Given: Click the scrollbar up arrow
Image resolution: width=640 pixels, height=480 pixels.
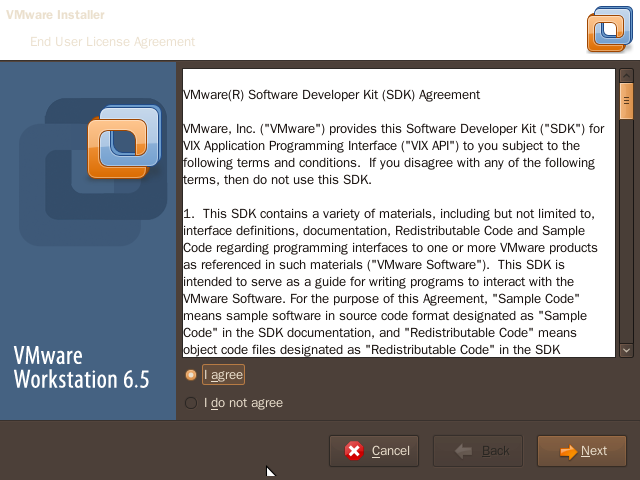Looking at the screenshot, I should 626,76.
